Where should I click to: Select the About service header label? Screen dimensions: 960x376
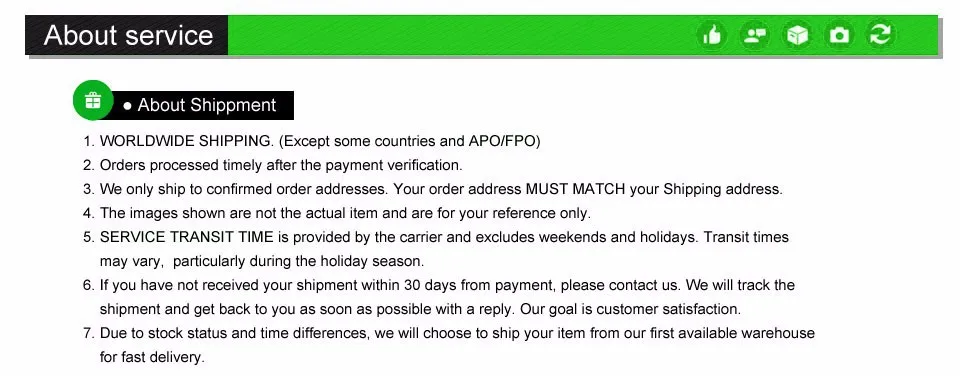[x=128, y=36]
